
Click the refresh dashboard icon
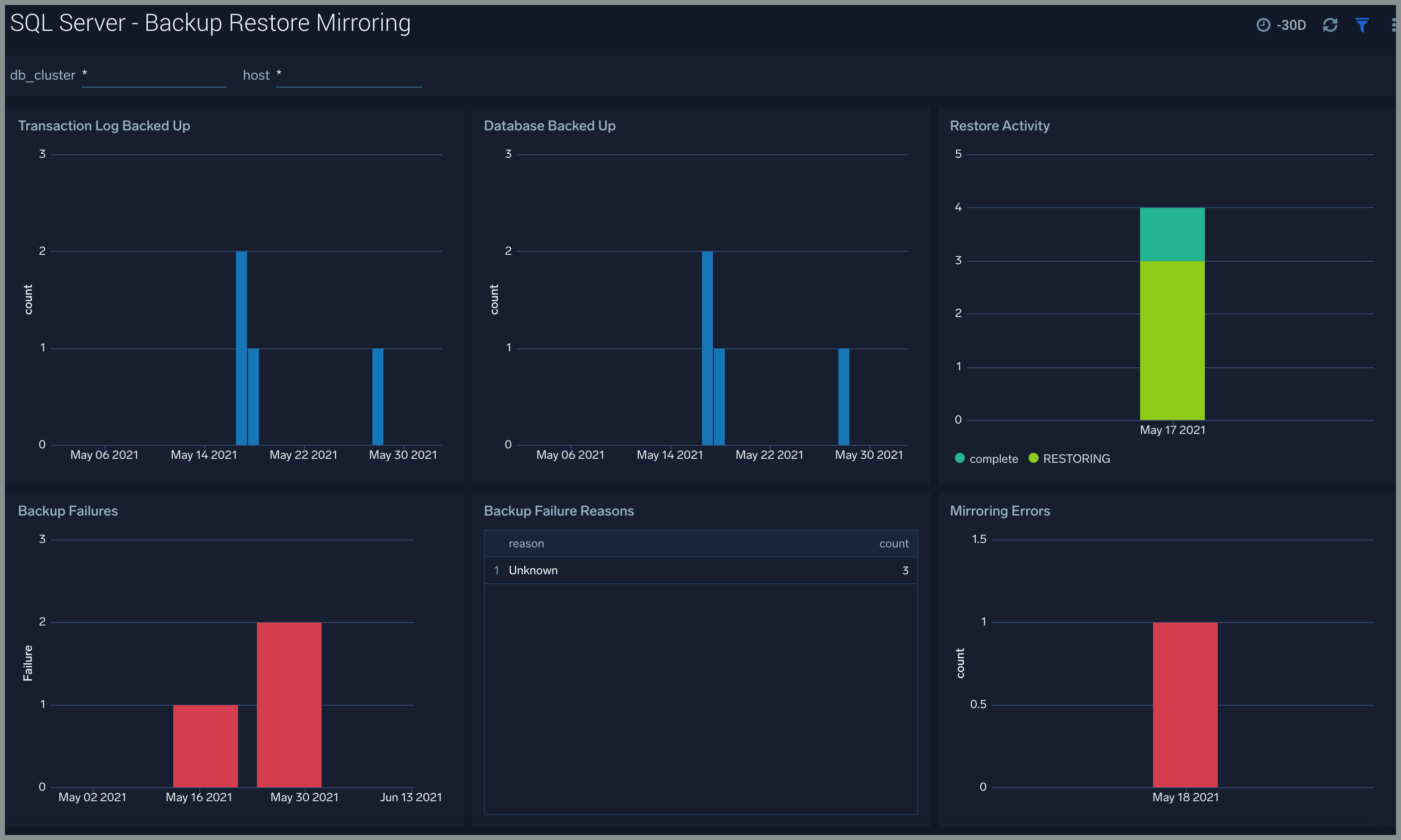[x=1330, y=25]
